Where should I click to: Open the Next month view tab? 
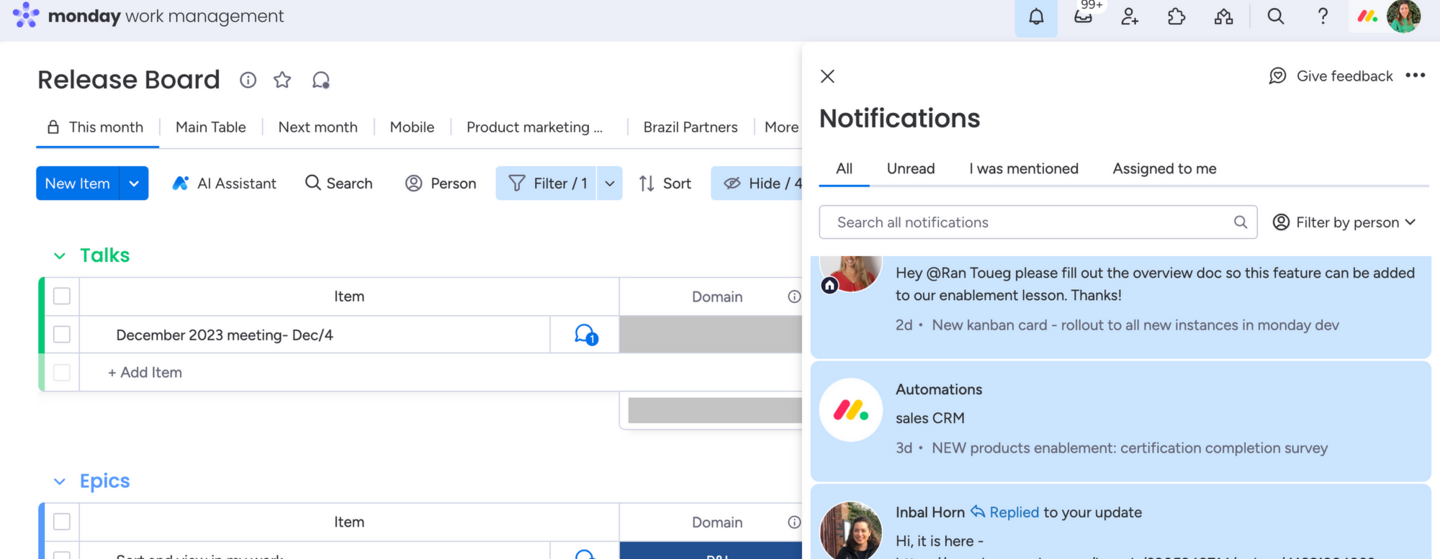tap(318, 127)
